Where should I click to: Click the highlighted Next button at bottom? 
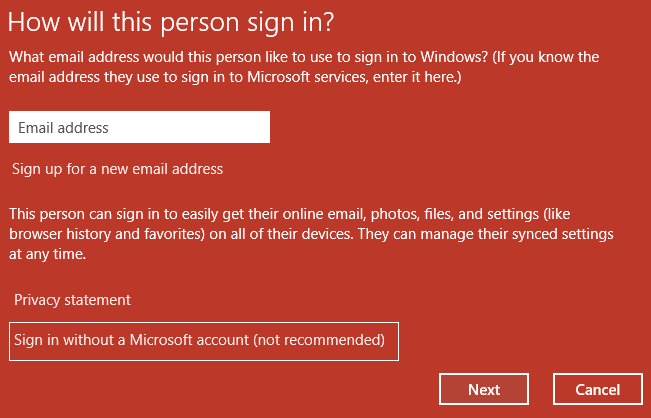click(x=484, y=390)
